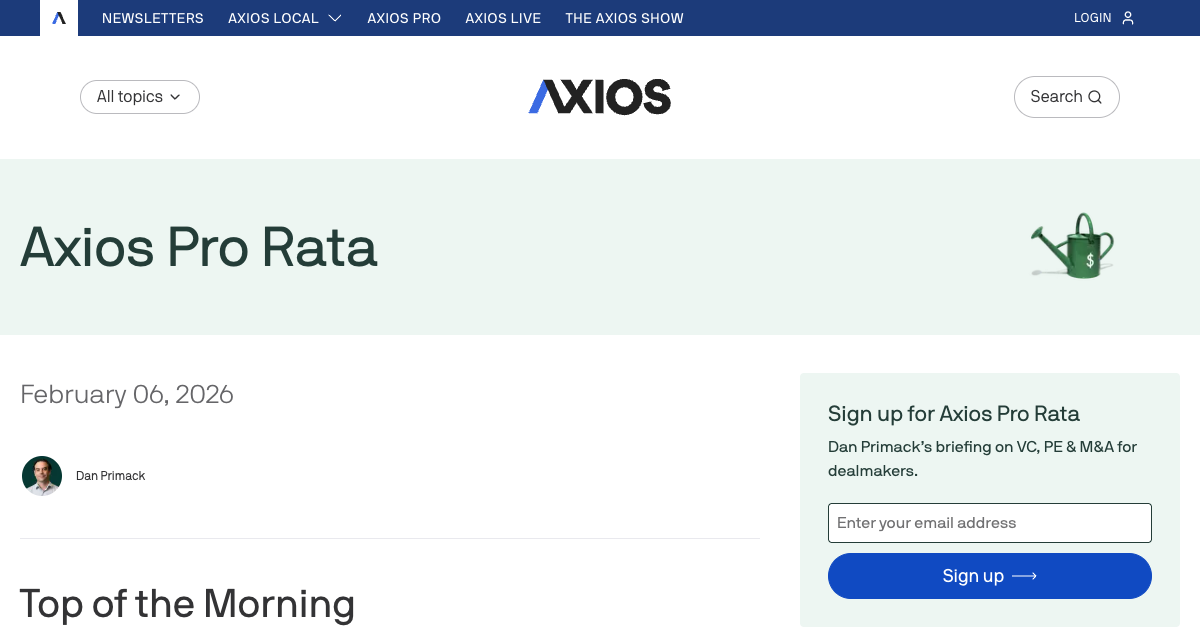Click the email address input field
Image resolution: width=1200 pixels, height=630 pixels.
(x=989, y=522)
